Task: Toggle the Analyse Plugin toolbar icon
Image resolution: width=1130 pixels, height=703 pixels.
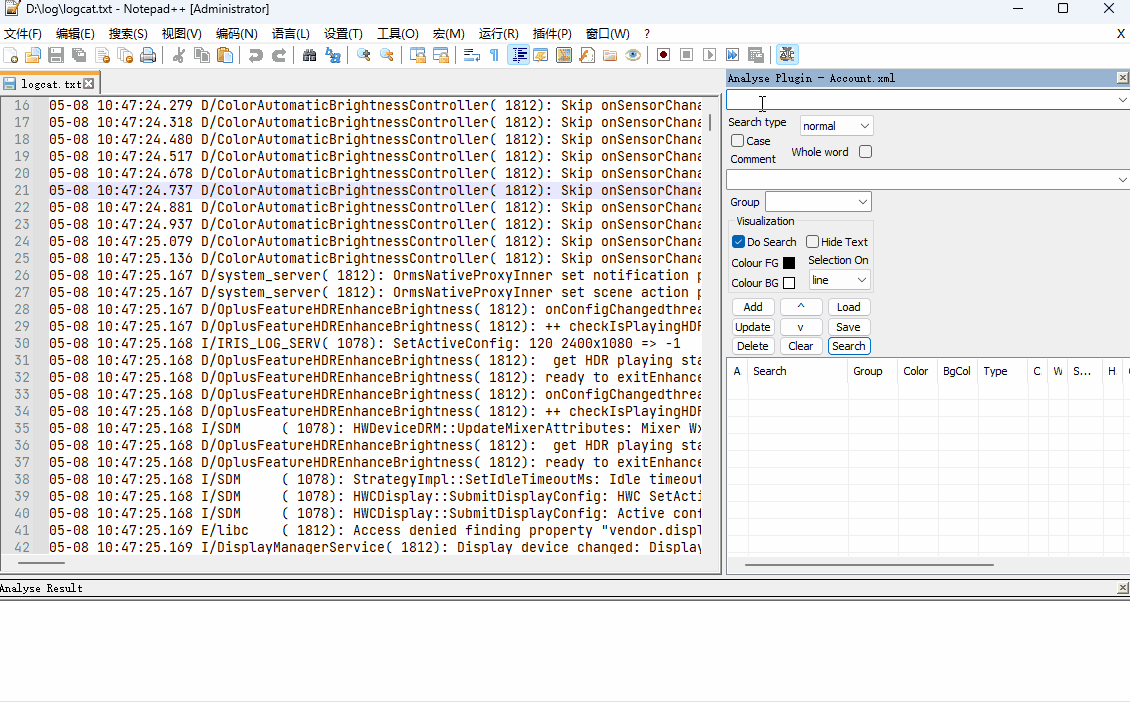Action: 787,55
